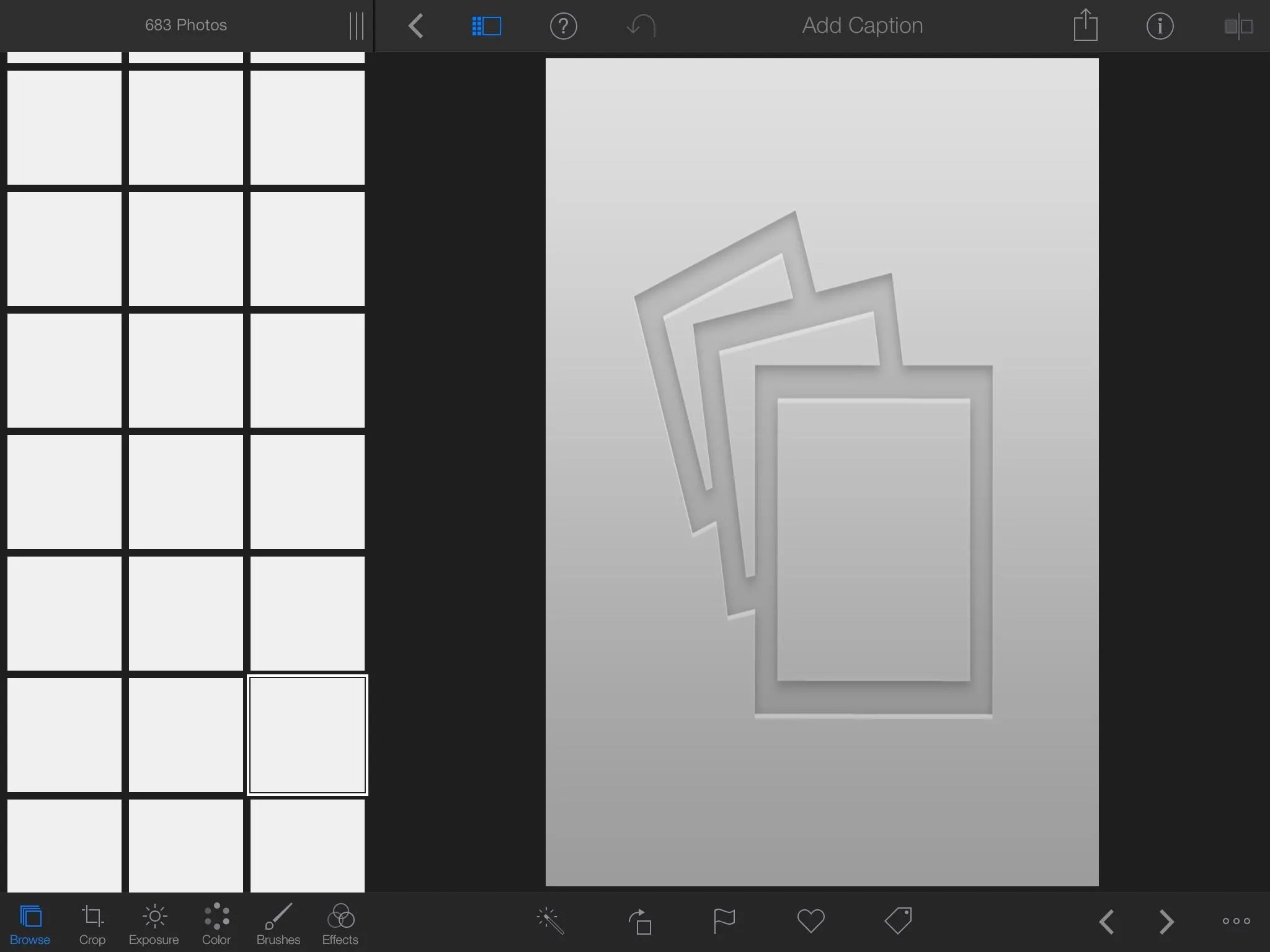Click the Undo arrow
Screen dimensions: 1270x952
[x=641, y=26]
